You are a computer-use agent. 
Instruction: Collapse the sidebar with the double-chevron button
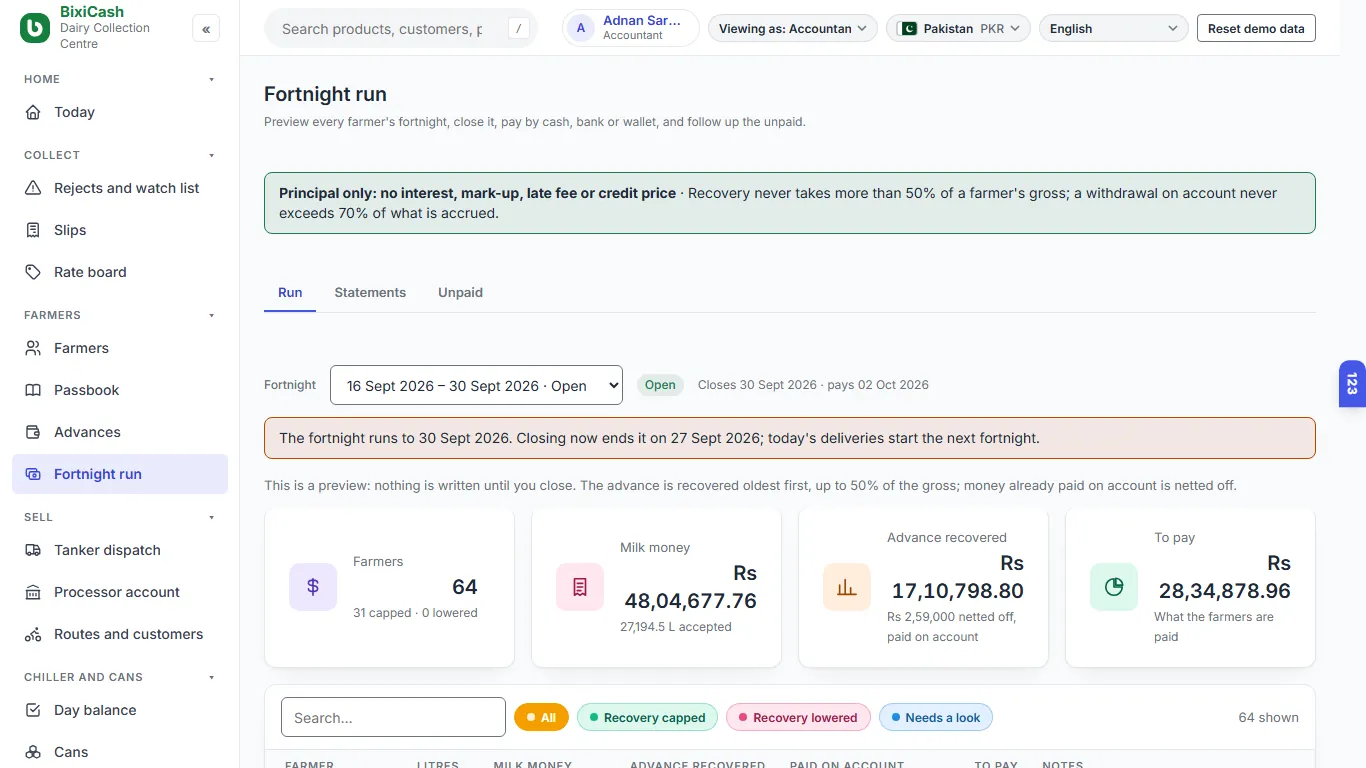[206, 29]
